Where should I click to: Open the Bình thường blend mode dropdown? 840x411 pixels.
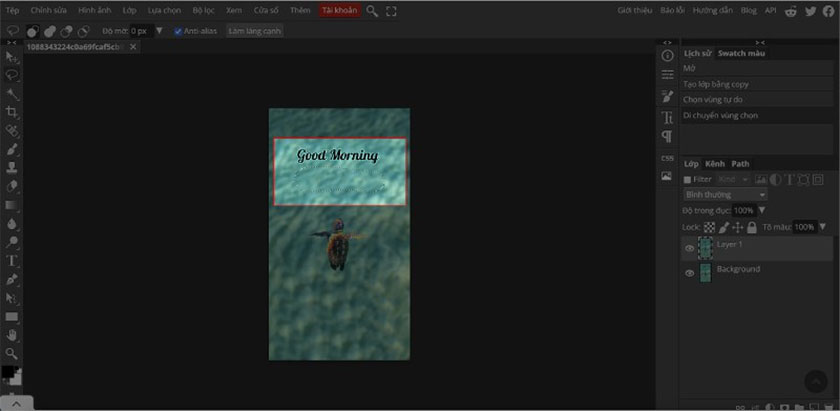pyautogui.click(x=725, y=195)
